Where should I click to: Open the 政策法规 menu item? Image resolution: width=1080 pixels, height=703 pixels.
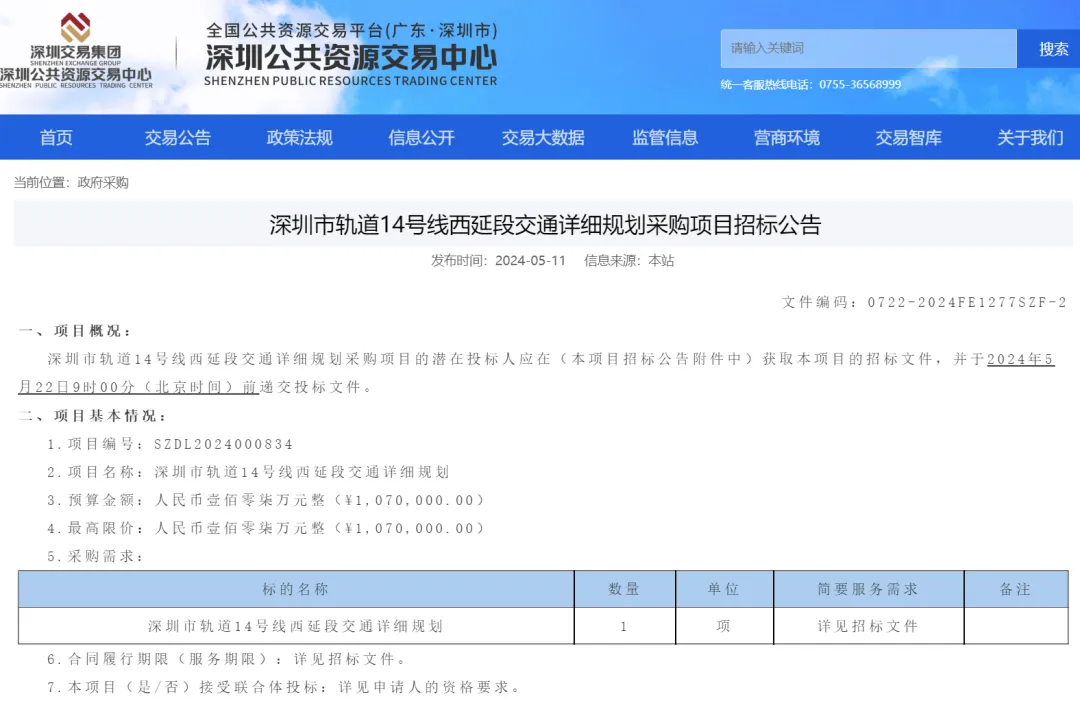tap(300, 138)
